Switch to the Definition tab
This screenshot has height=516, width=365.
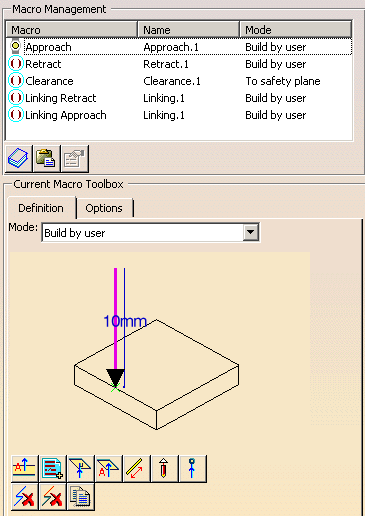pos(41,208)
